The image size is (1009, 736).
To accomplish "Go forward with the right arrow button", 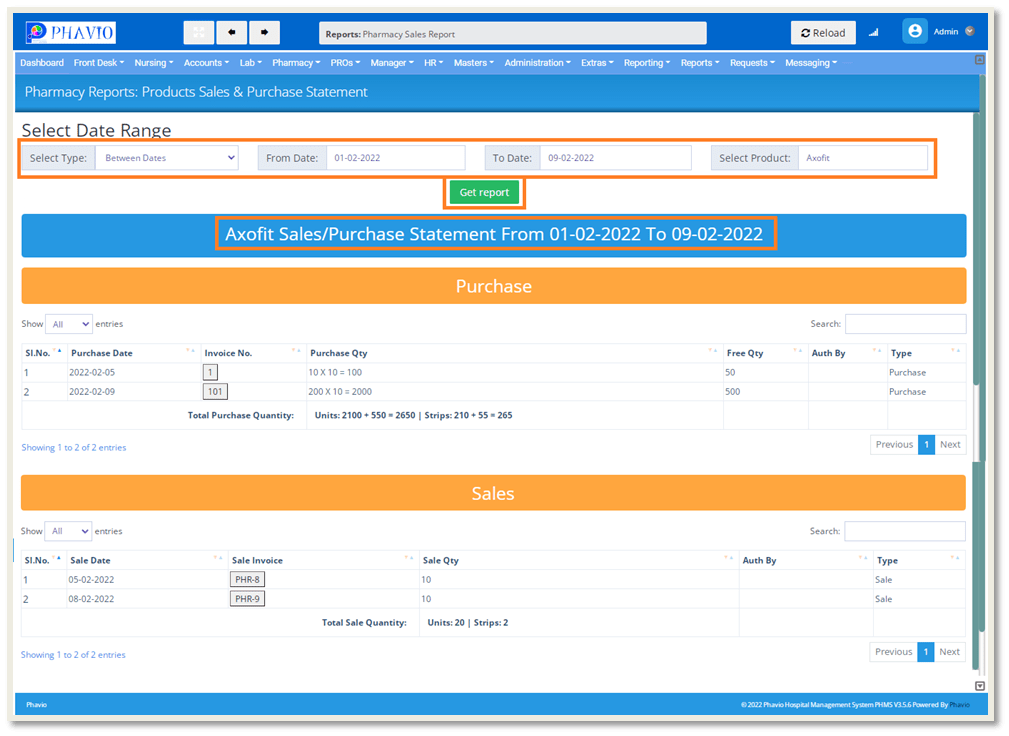I will 264,32.
